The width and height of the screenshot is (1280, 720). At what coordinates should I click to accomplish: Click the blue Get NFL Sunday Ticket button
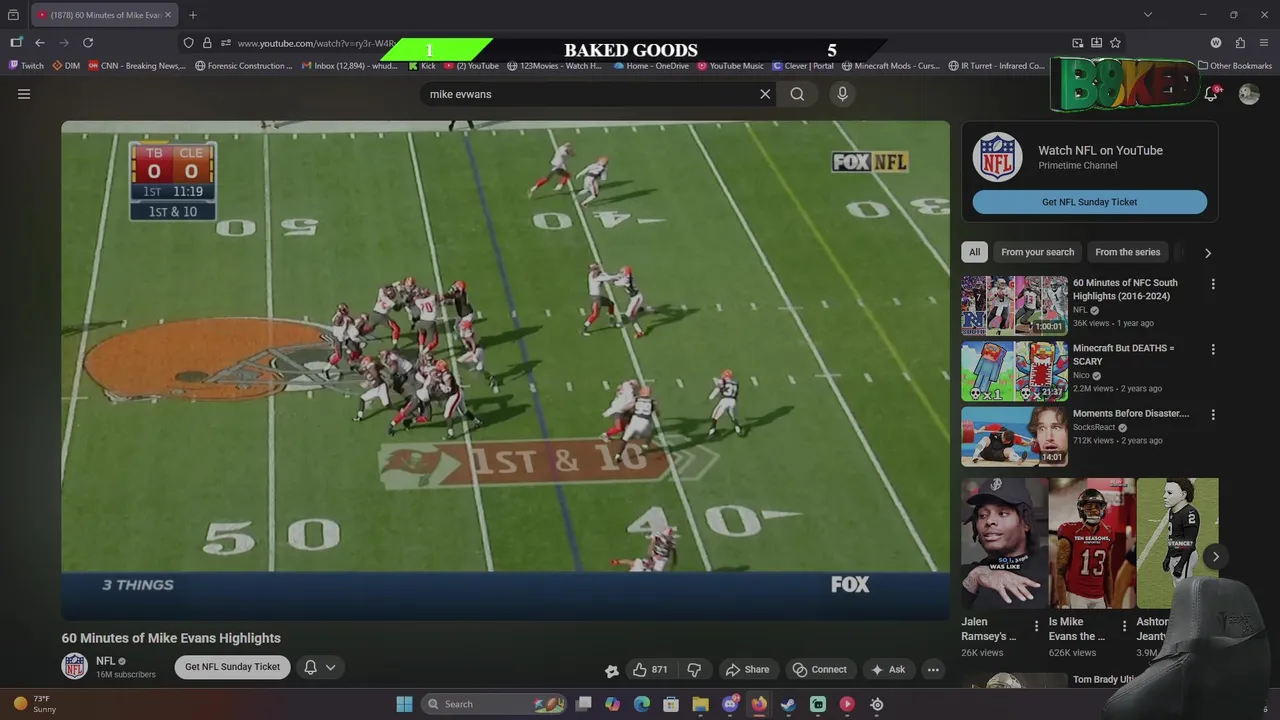click(1089, 202)
